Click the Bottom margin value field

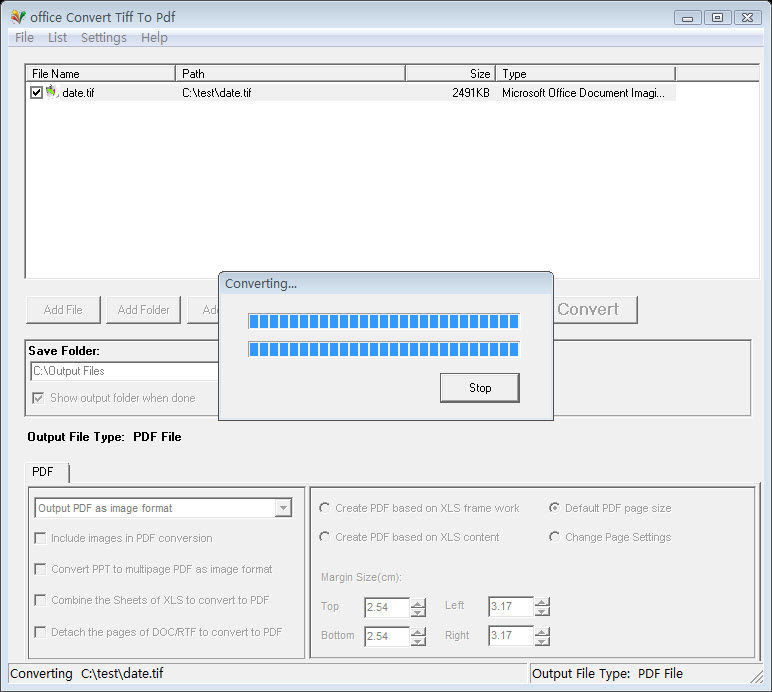tap(387, 636)
